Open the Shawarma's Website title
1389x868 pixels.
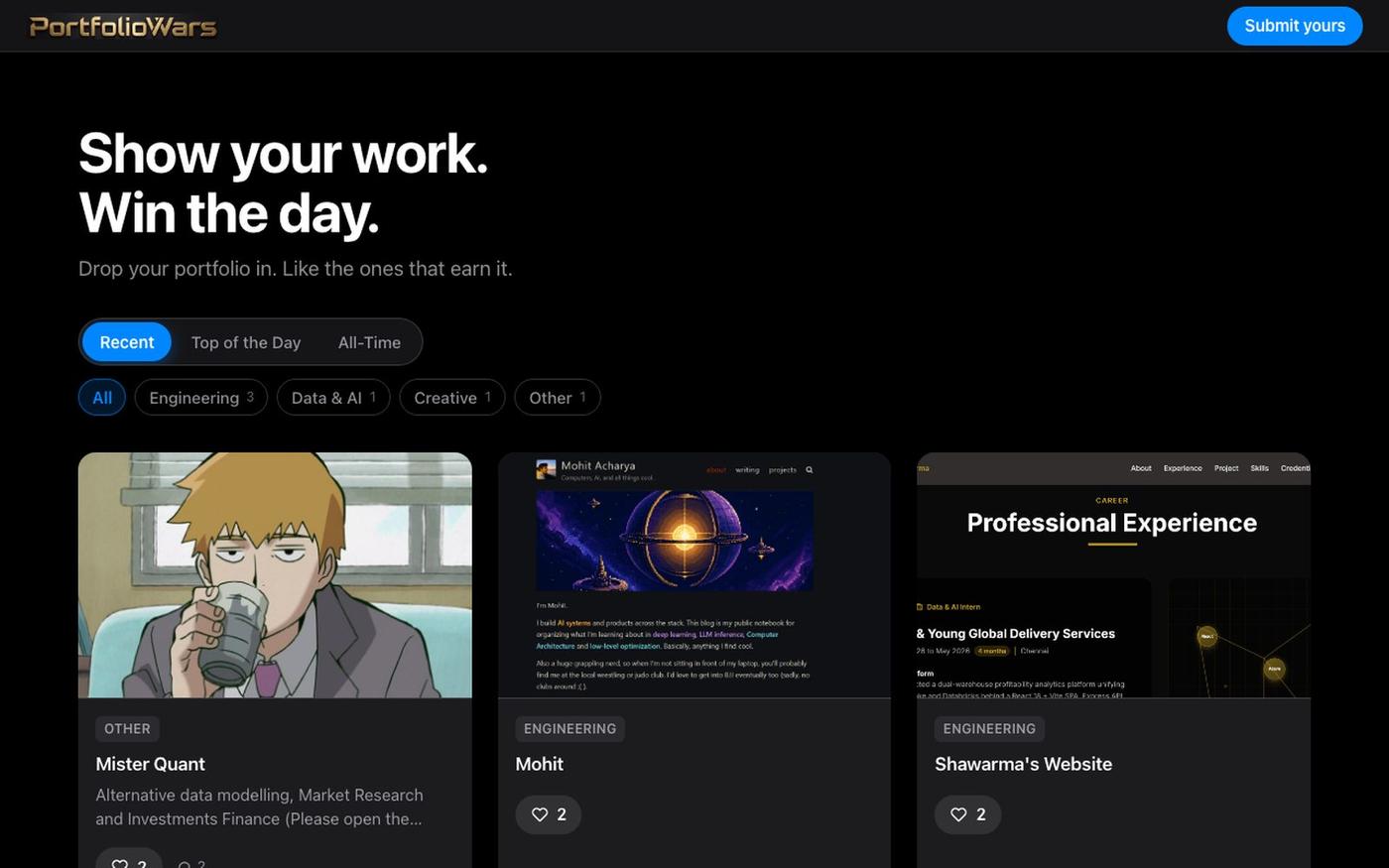point(1023,764)
